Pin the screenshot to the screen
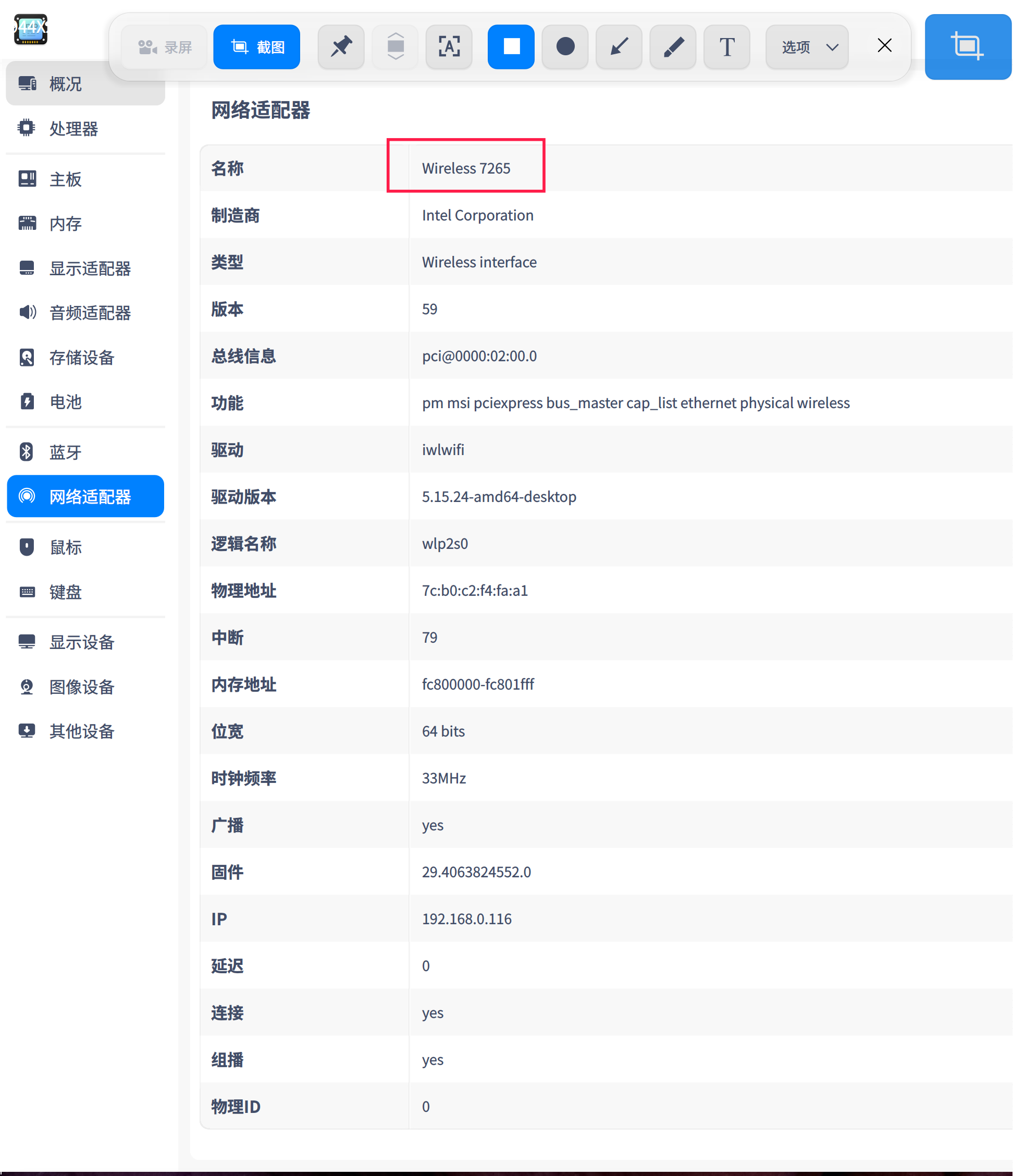Image resolution: width=1013 pixels, height=1176 pixels. 340,46
